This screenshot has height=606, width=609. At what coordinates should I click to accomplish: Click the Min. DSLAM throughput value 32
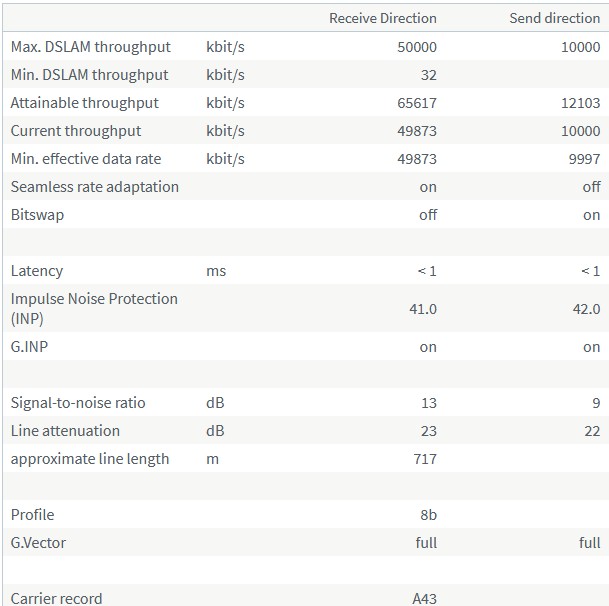pyautogui.click(x=428, y=75)
